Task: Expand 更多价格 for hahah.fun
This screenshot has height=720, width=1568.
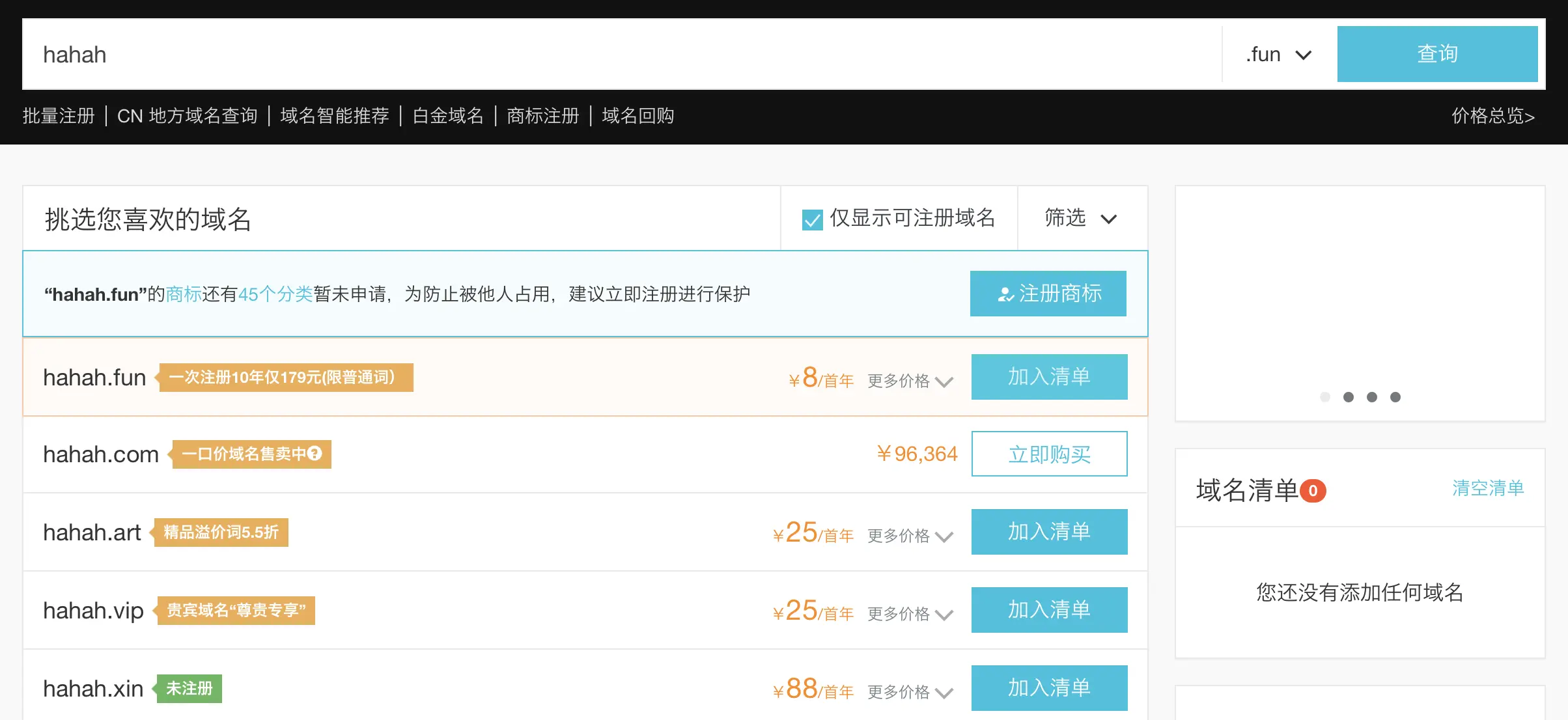Action: (x=910, y=381)
